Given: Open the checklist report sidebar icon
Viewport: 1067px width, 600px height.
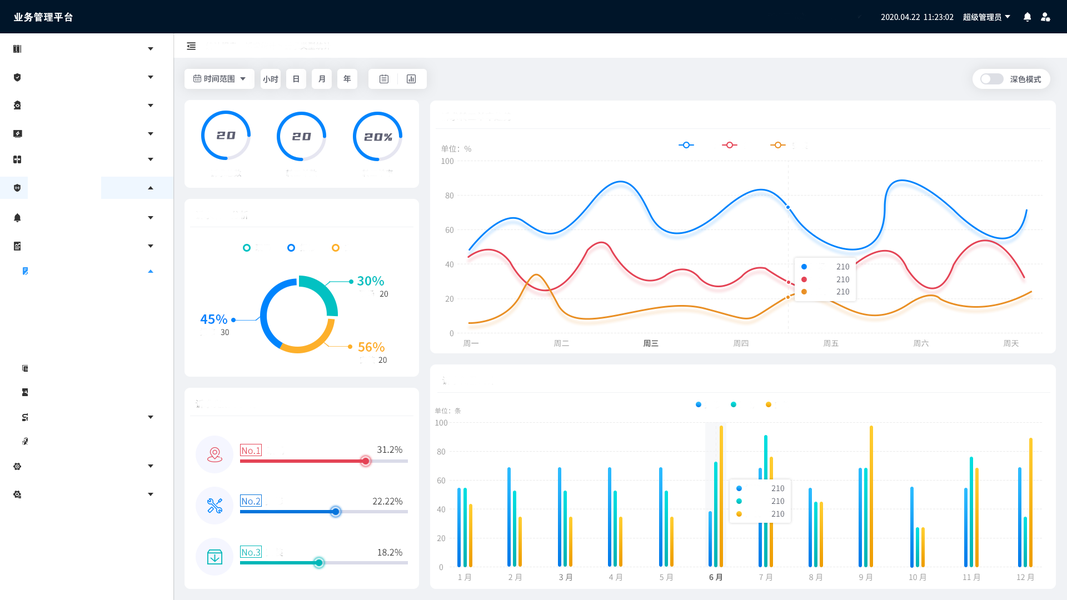Looking at the screenshot, I should (x=17, y=246).
